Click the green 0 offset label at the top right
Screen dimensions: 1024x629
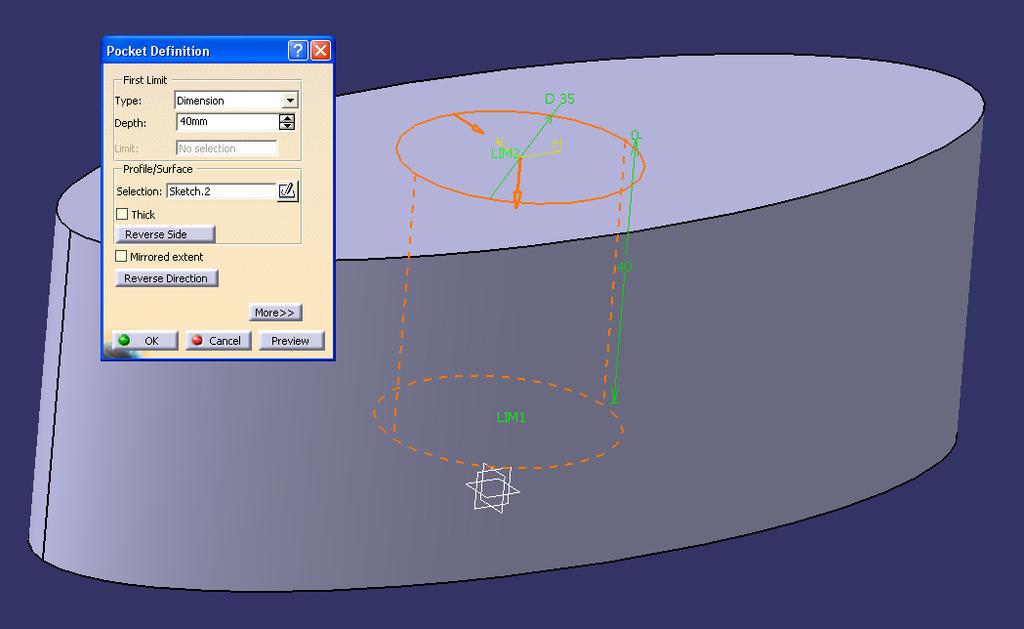coord(635,135)
